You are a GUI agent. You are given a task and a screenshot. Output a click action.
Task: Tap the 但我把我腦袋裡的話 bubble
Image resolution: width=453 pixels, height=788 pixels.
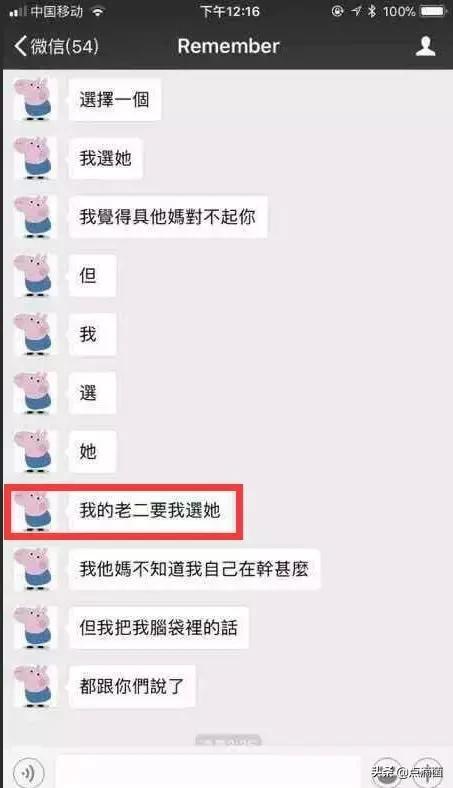click(x=158, y=627)
